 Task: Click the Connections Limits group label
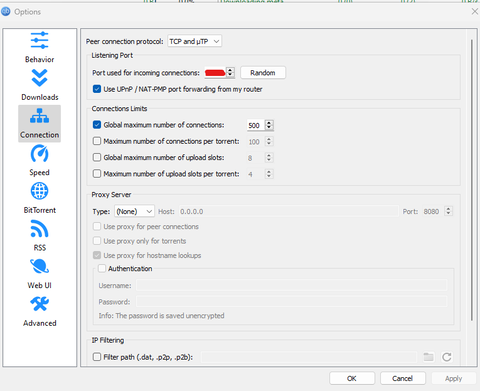[x=119, y=109]
